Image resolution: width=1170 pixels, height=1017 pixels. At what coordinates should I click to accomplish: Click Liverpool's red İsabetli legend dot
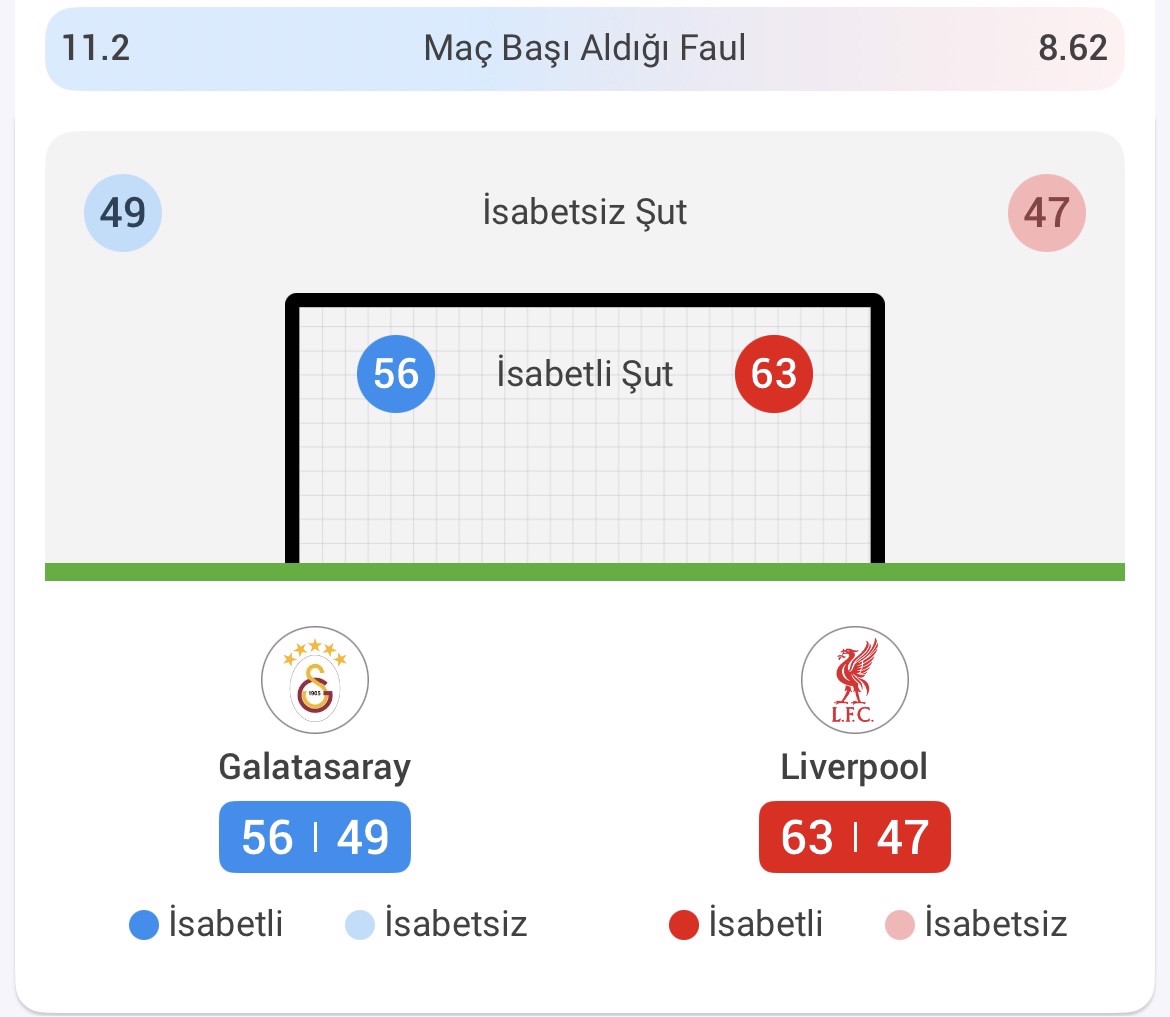tap(684, 925)
